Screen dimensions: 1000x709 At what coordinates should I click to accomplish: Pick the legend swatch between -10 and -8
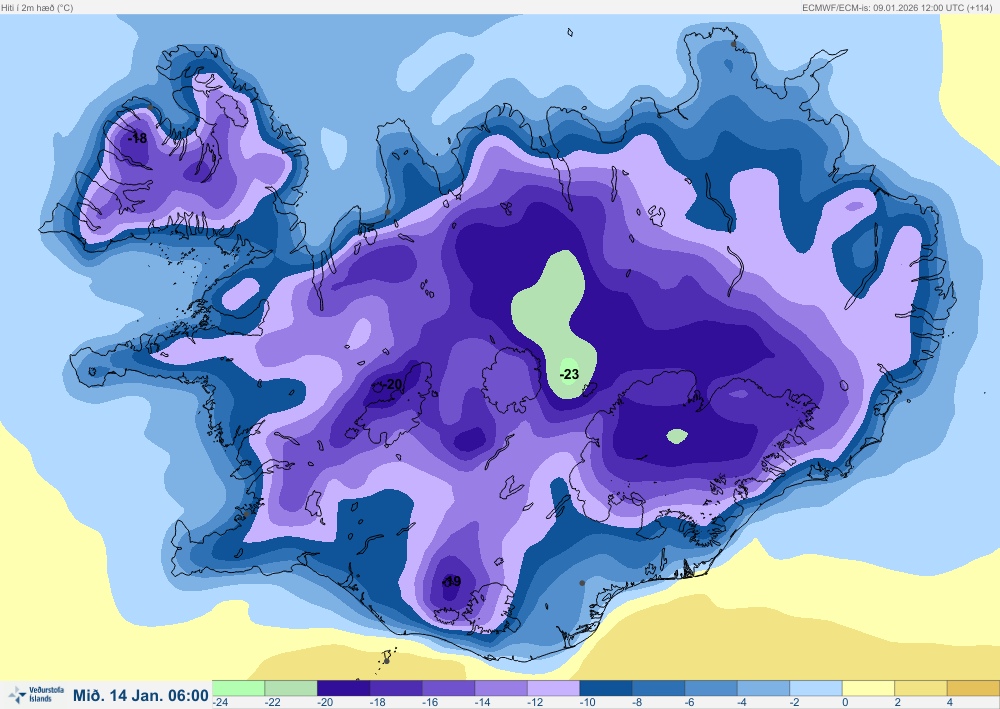pyautogui.click(x=606, y=688)
